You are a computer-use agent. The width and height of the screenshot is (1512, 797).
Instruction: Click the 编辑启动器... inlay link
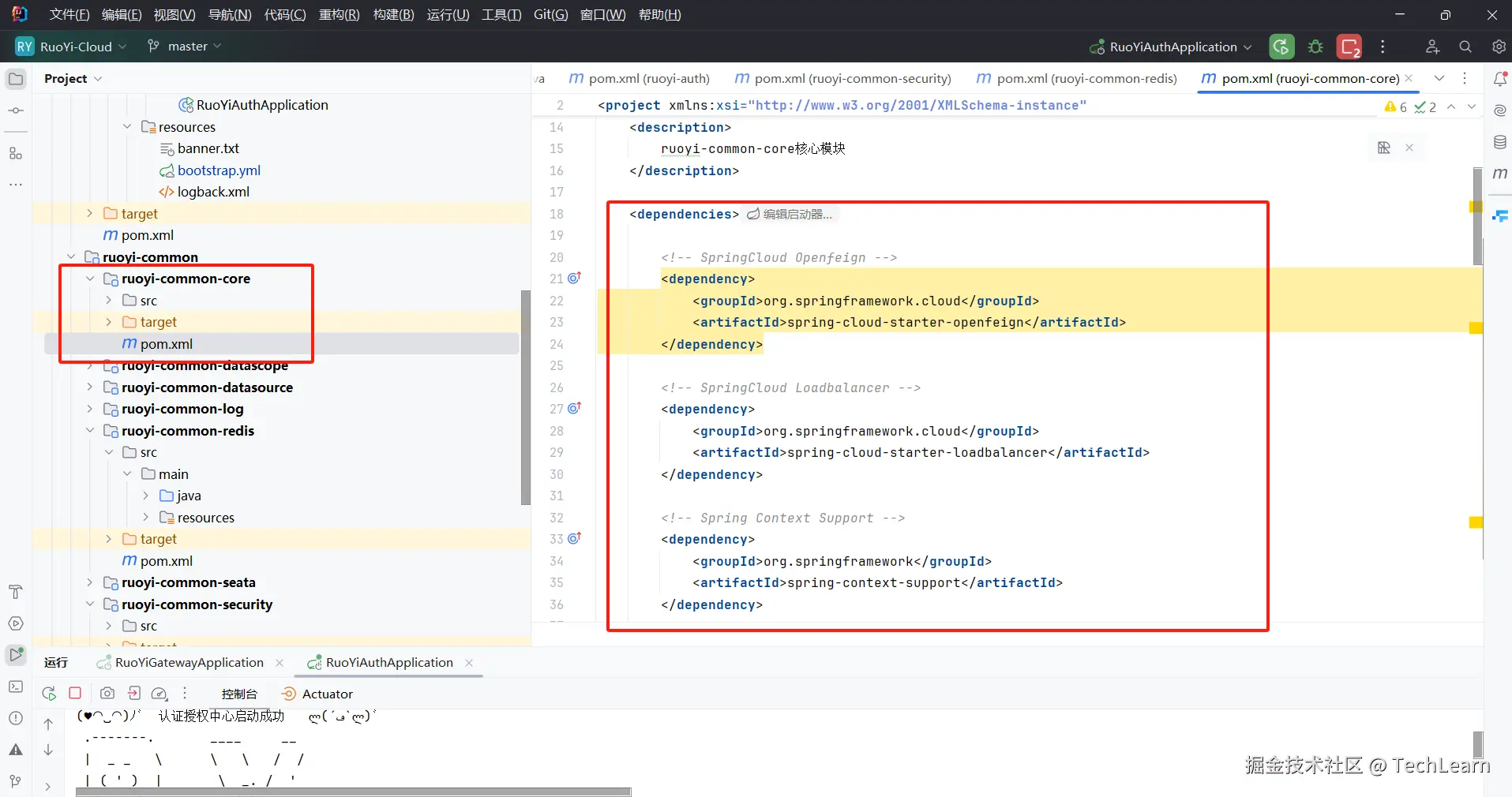point(790,214)
